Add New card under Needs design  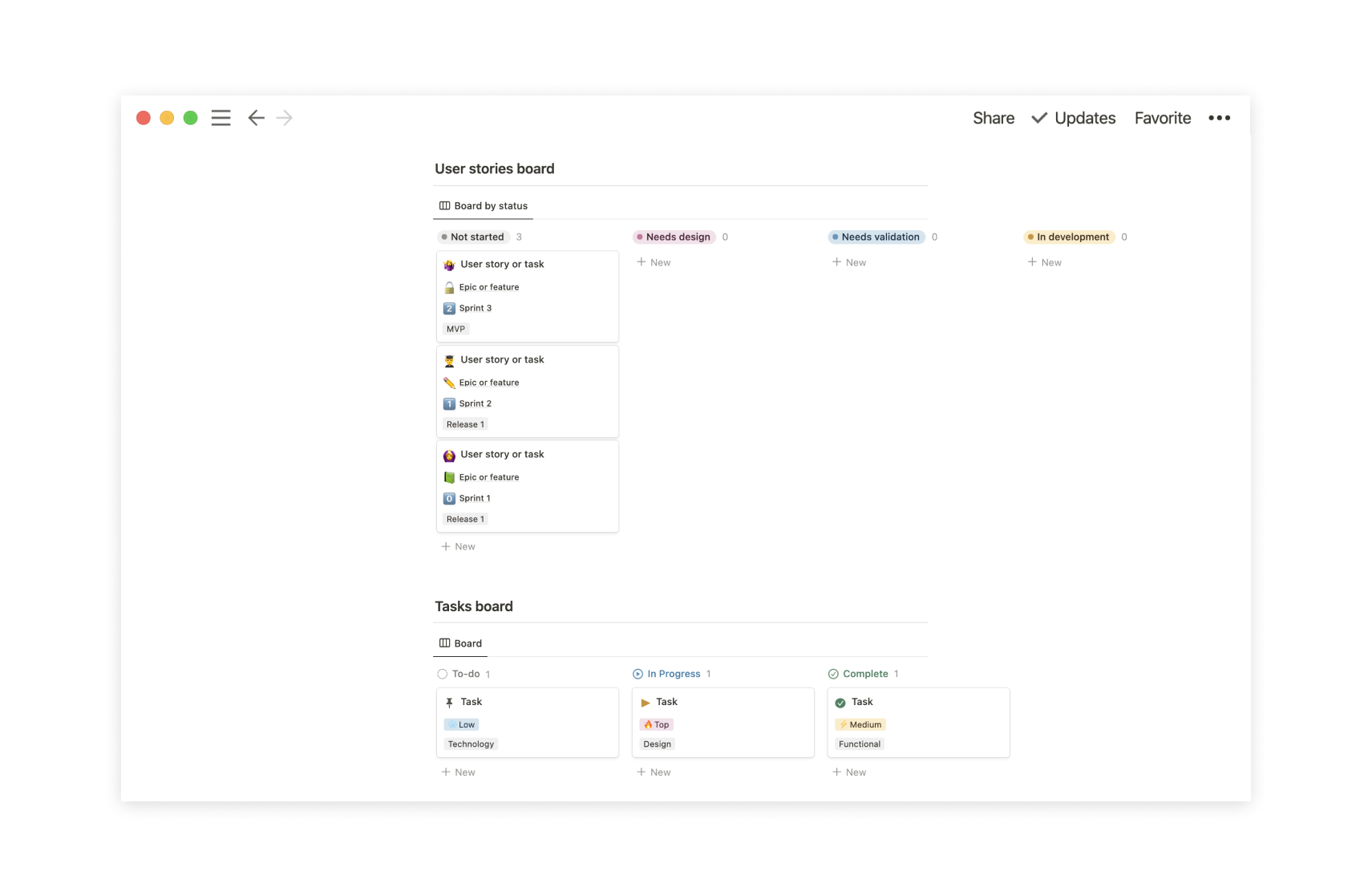654,262
